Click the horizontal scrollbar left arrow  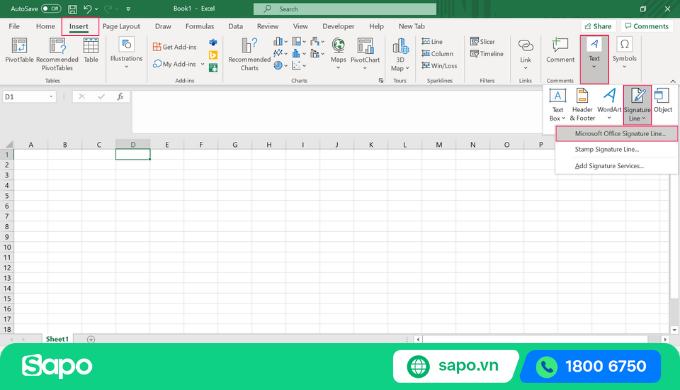pos(418,340)
